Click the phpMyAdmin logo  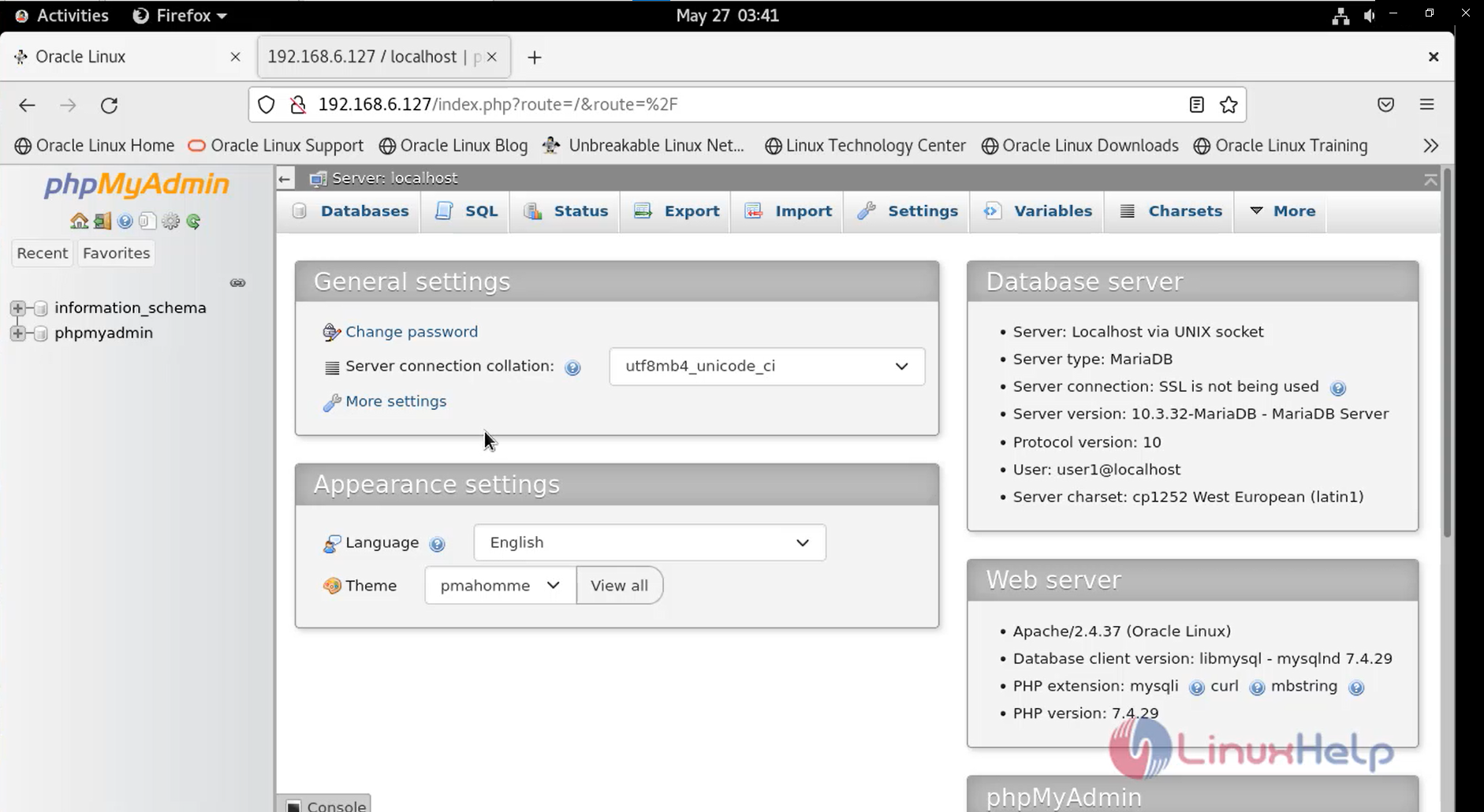click(136, 184)
